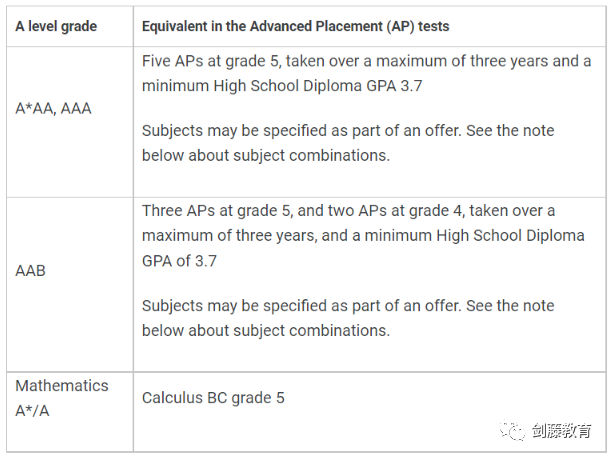Select 'Equivalent in the Advanced Placement (AP) tests' header
The height and width of the screenshot is (458, 611).
point(295,27)
